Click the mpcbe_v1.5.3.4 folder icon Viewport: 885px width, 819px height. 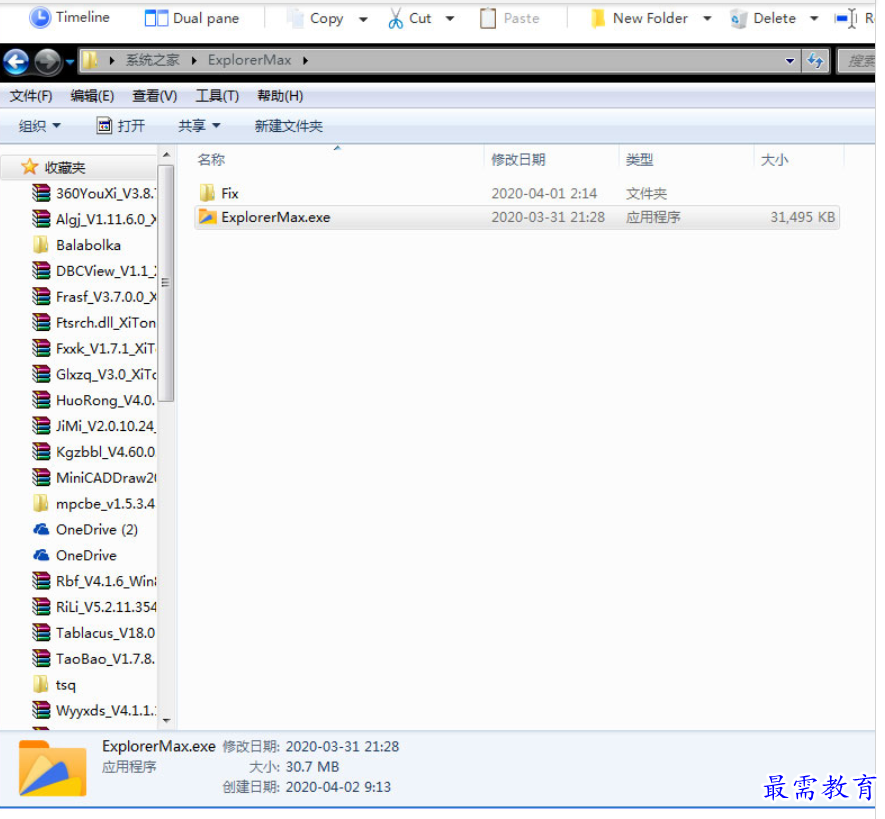point(41,503)
